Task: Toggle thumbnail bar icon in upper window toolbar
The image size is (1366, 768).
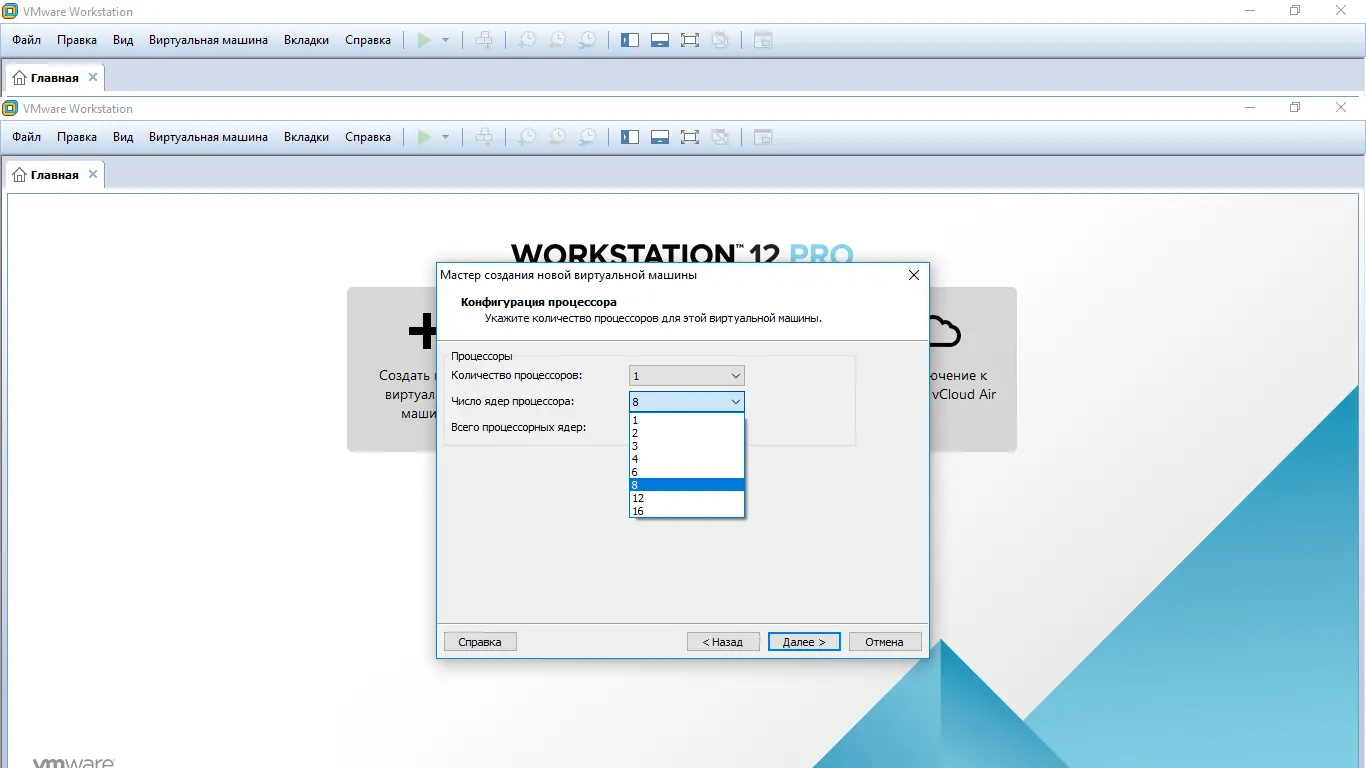Action: pos(659,41)
